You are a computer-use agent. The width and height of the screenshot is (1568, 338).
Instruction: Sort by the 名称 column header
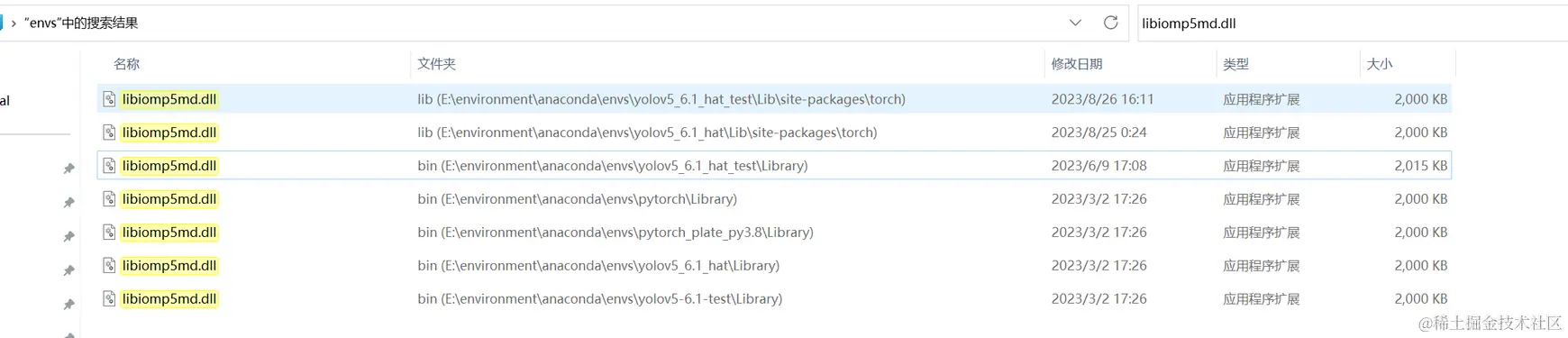(x=126, y=64)
